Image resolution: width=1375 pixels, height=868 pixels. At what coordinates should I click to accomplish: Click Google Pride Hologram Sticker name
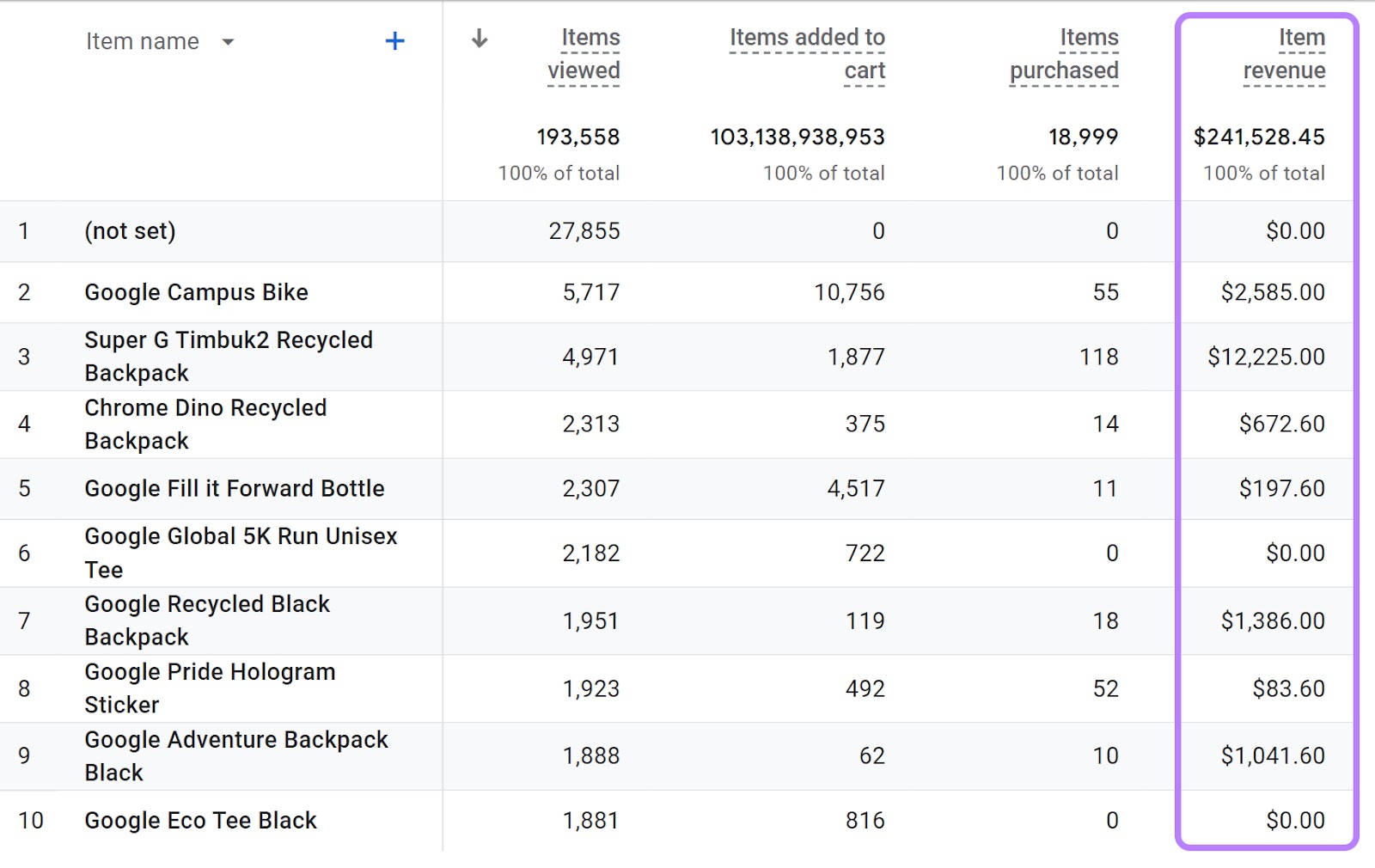tap(210, 688)
